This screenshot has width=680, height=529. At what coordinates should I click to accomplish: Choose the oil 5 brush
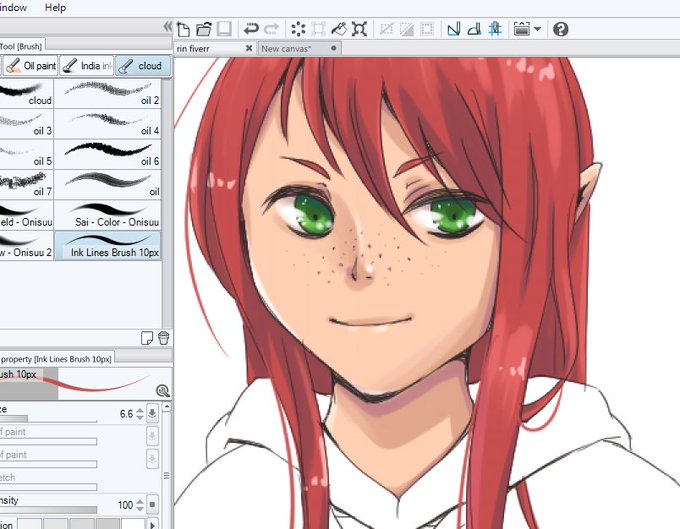(26, 154)
